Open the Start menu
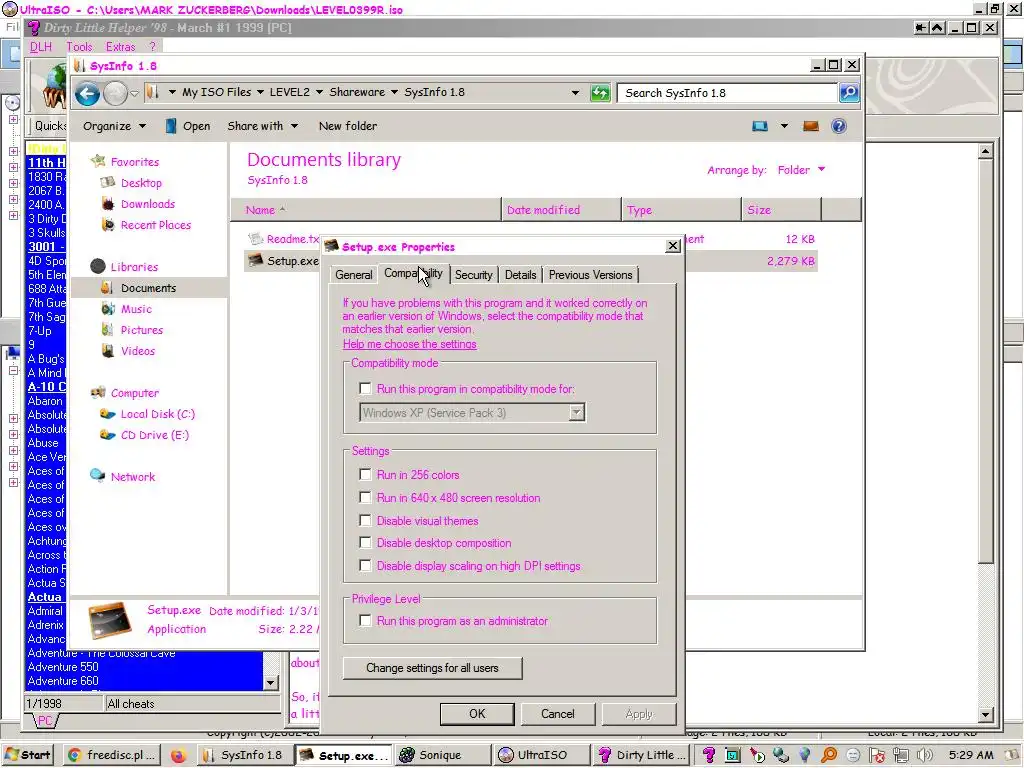This screenshot has height=768, width=1024. pyautogui.click(x=28, y=755)
